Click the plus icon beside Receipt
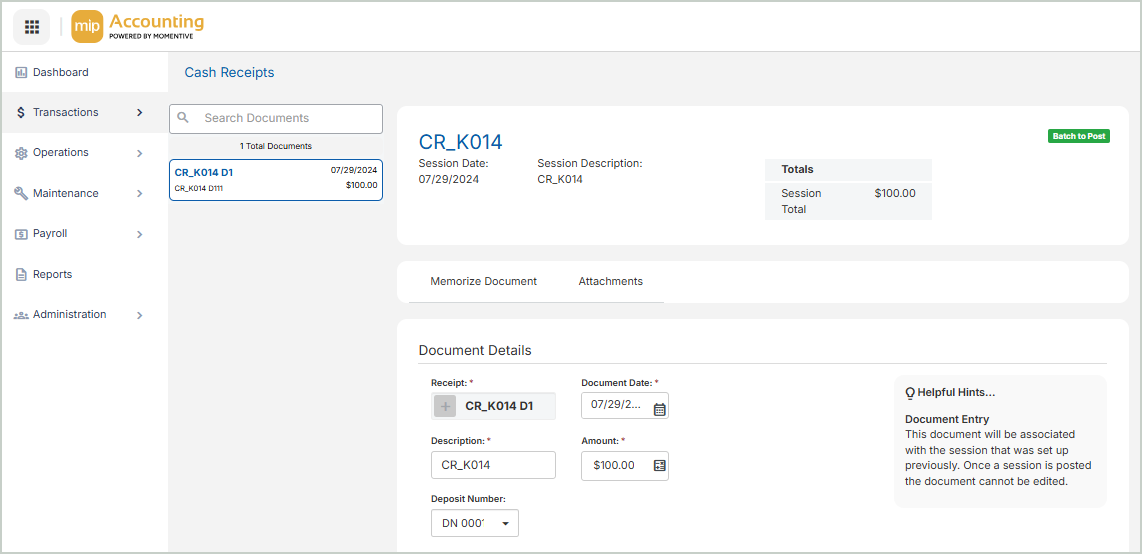 pyautogui.click(x=446, y=406)
